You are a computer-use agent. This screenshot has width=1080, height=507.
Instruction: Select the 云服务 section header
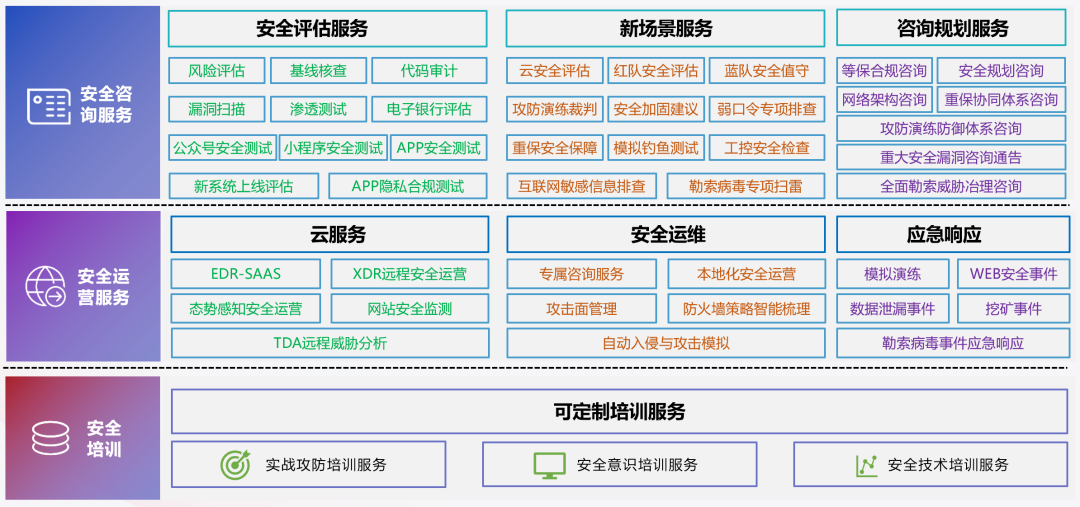(329, 235)
